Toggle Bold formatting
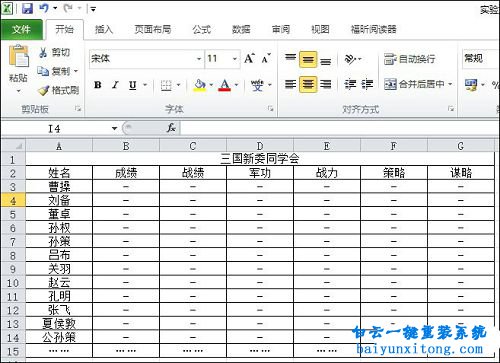Screen dimensions: 500x363 [x=98, y=85]
